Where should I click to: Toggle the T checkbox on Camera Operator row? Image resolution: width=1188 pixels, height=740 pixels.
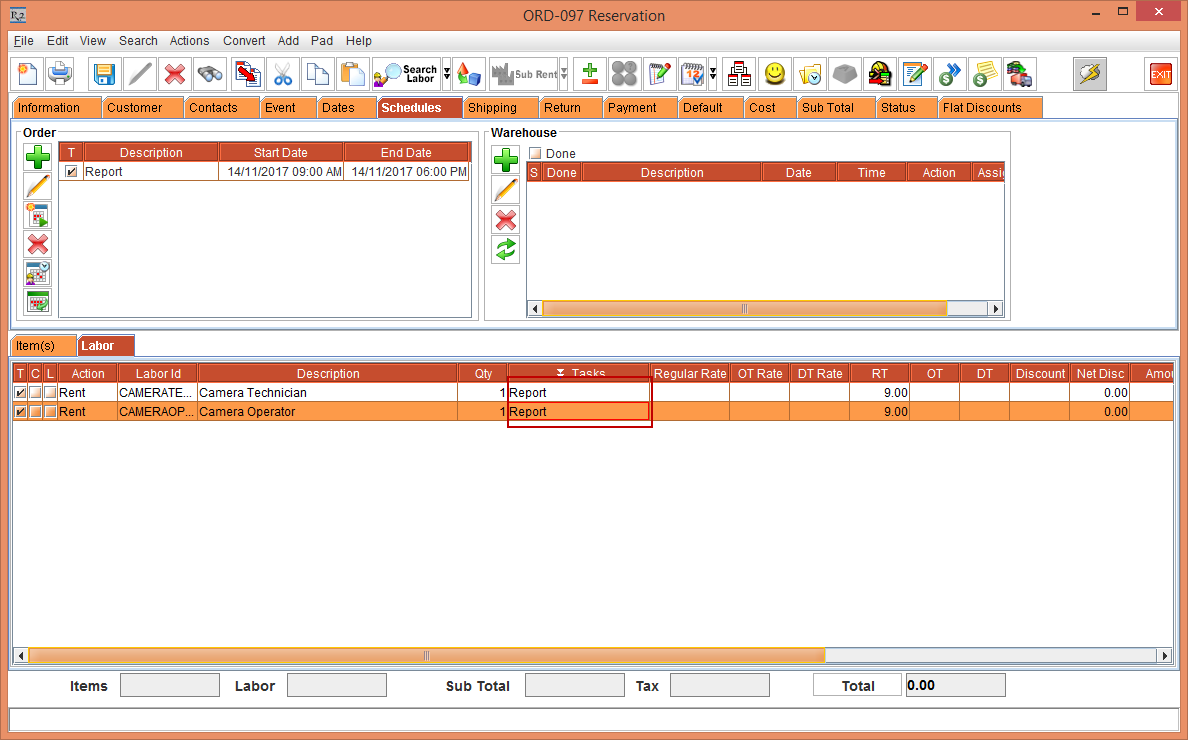coord(20,411)
